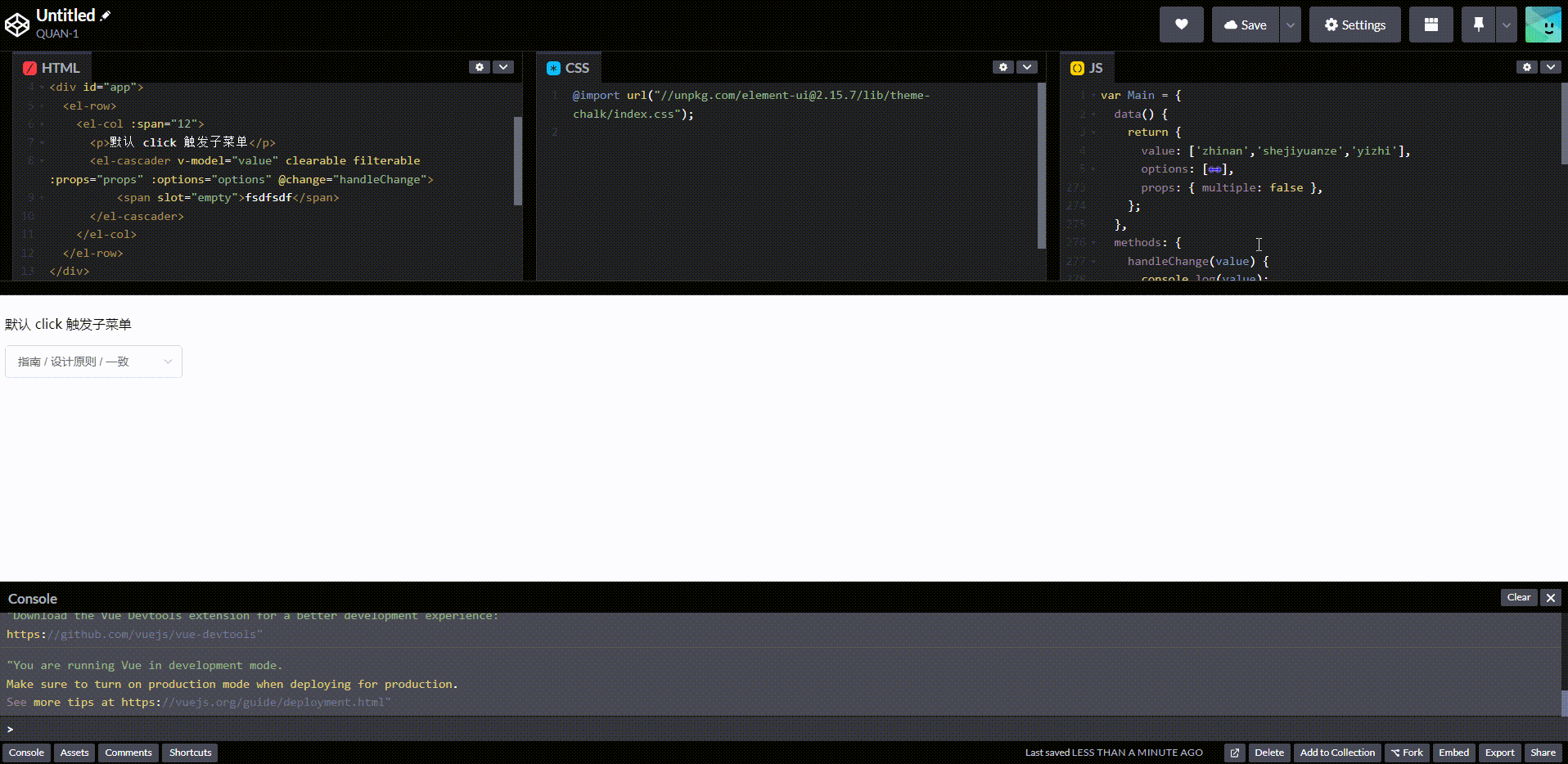Click the pencil icon to edit pen title
This screenshot has height=764, width=1568.
(x=106, y=16)
